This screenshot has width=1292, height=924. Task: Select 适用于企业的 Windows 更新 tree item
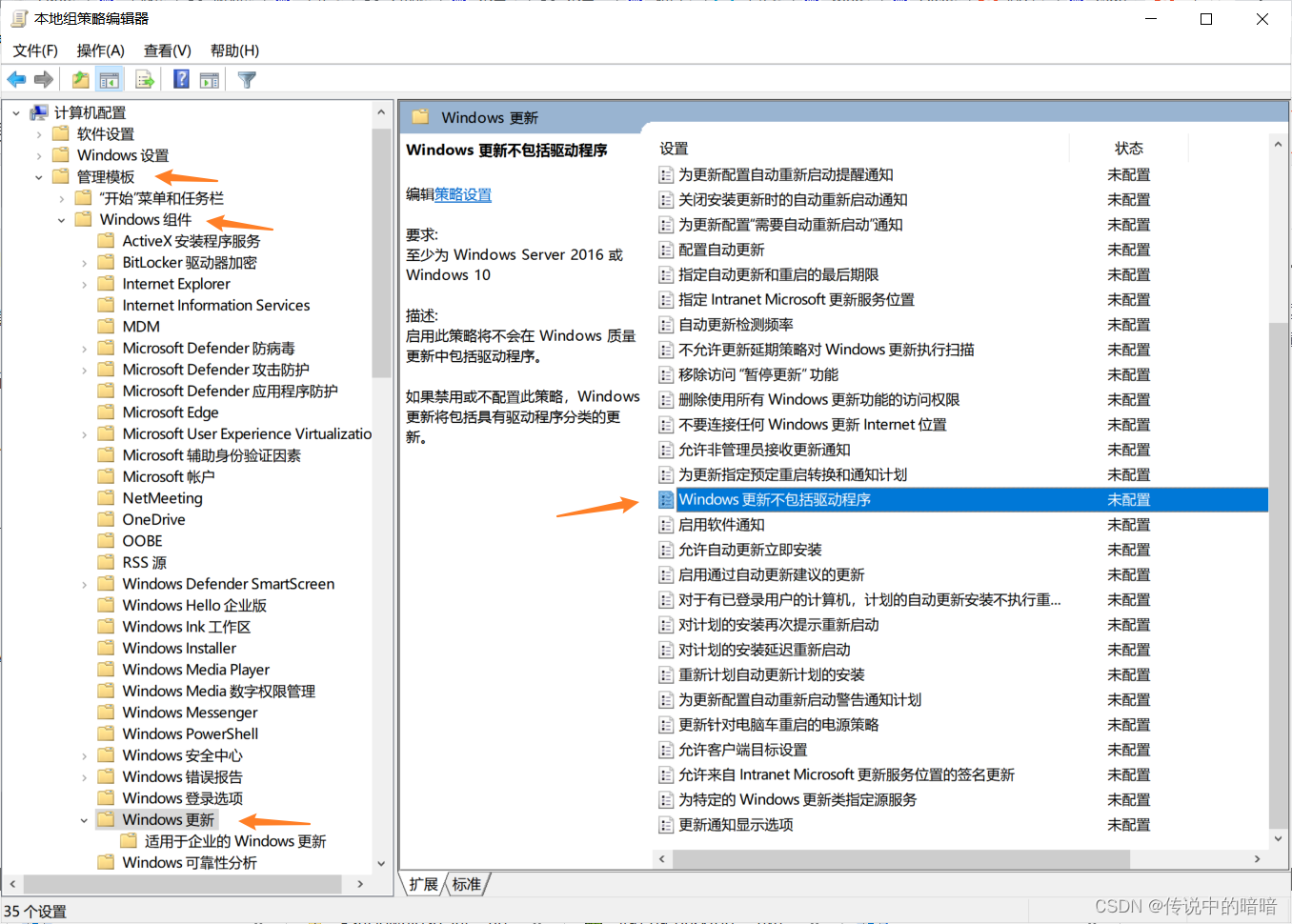click(234, 841)
